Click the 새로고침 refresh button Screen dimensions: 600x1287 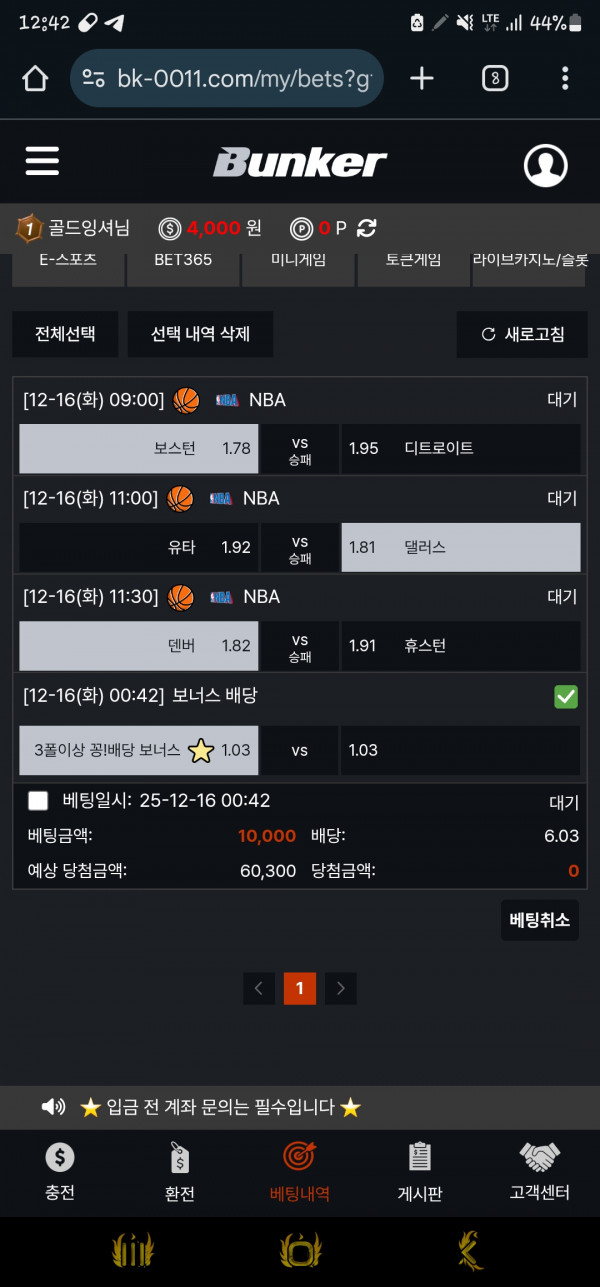pyautogui.click(x=522, y=334)
